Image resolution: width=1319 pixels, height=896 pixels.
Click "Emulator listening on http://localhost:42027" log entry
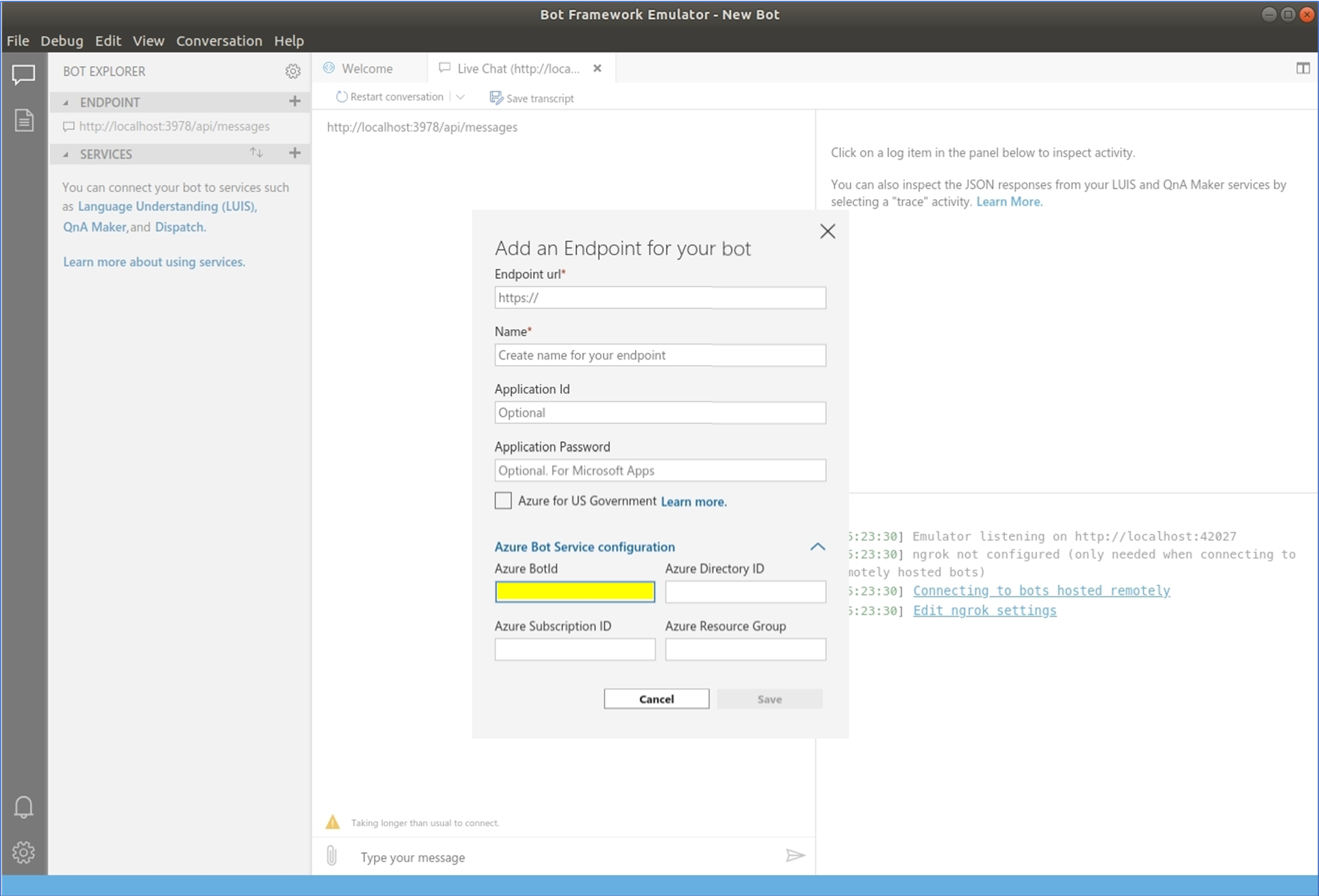(x=1074, y=536)
